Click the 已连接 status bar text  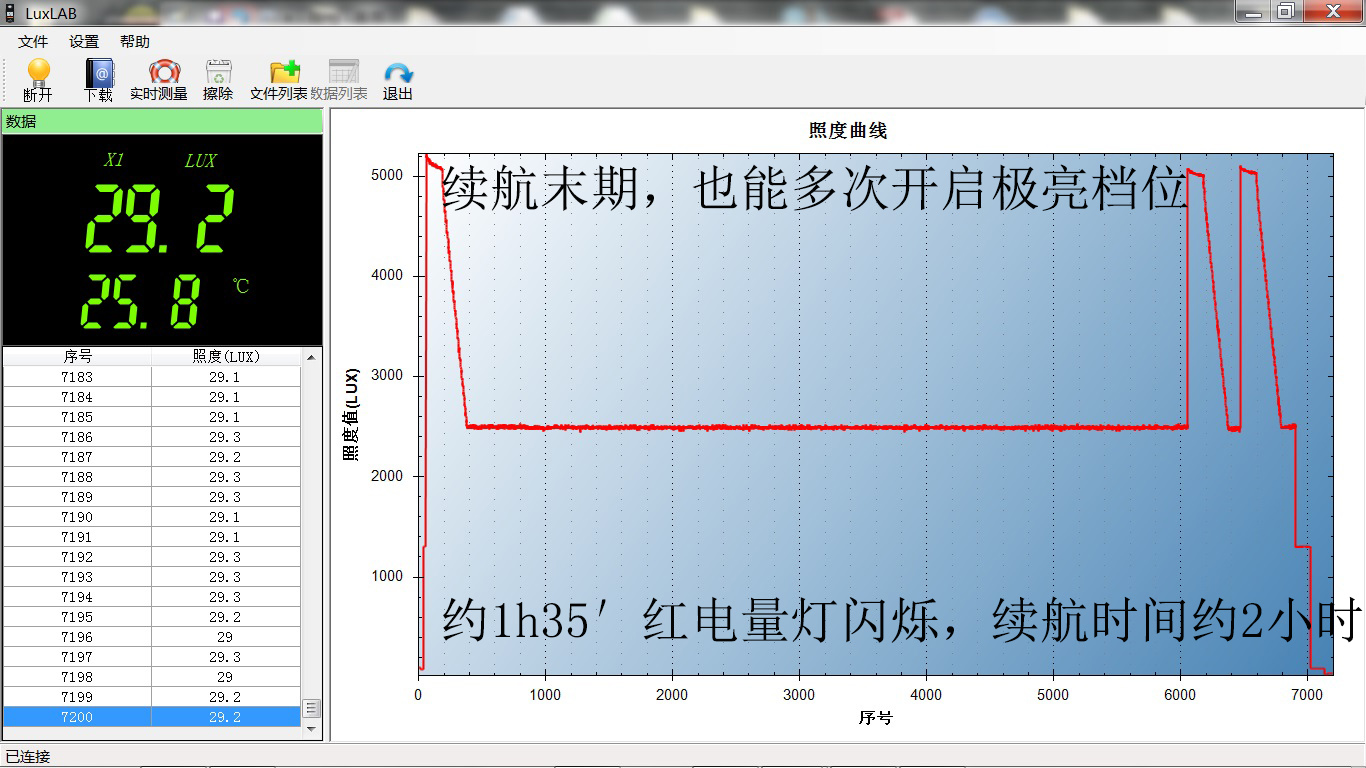pos(28,757)
